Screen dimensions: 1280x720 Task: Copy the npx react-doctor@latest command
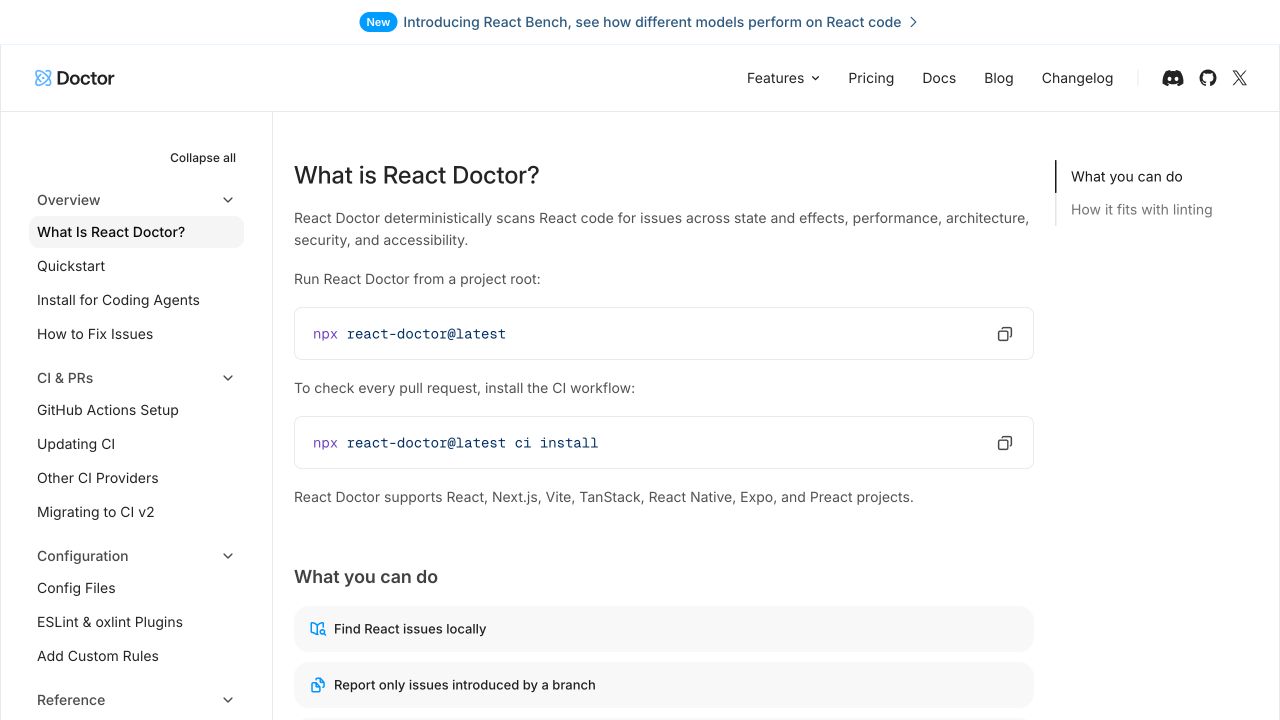click(1005, 334)
